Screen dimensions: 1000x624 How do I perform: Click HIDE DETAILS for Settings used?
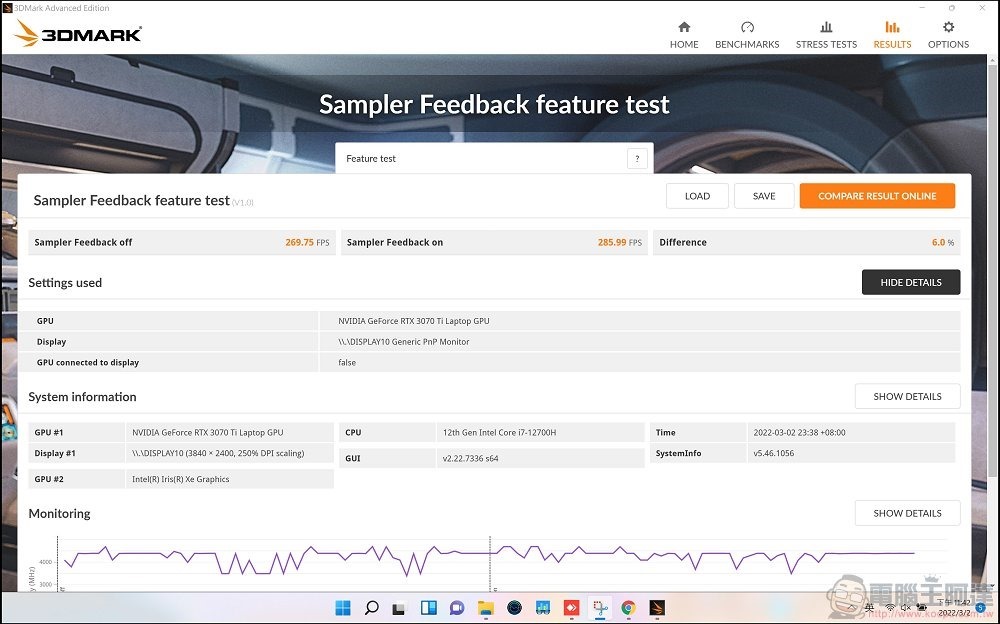tap(911, 282)
